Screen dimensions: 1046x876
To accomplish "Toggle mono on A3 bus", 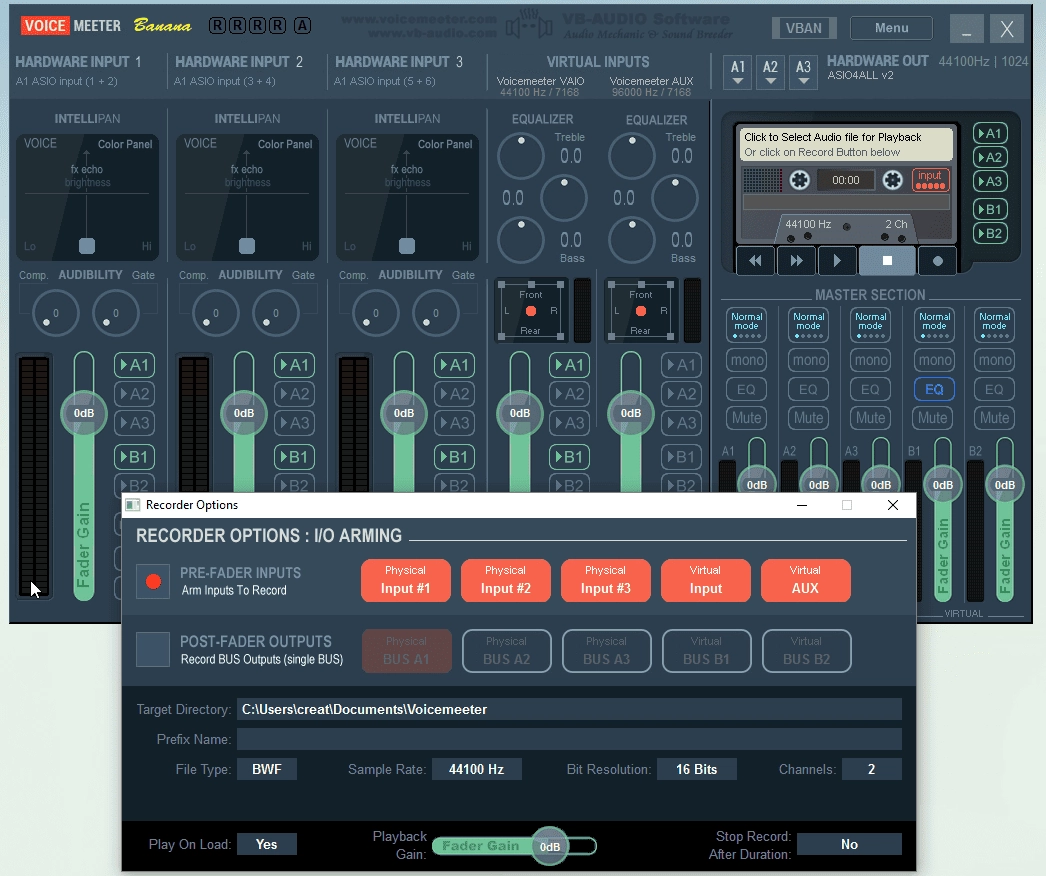I will click(x=871, y=360).
